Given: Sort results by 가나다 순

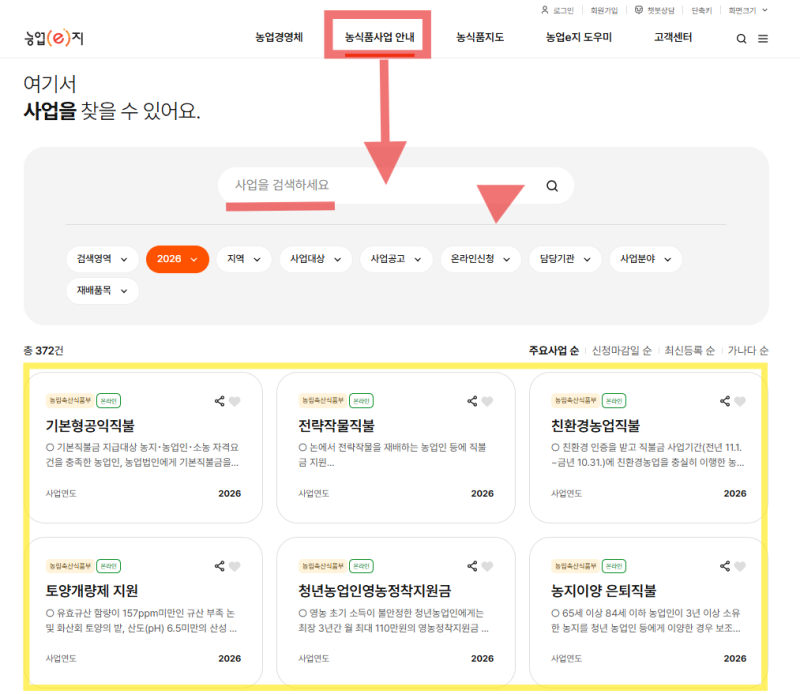Looking at the screenshot, I should (x=747, y=351).
